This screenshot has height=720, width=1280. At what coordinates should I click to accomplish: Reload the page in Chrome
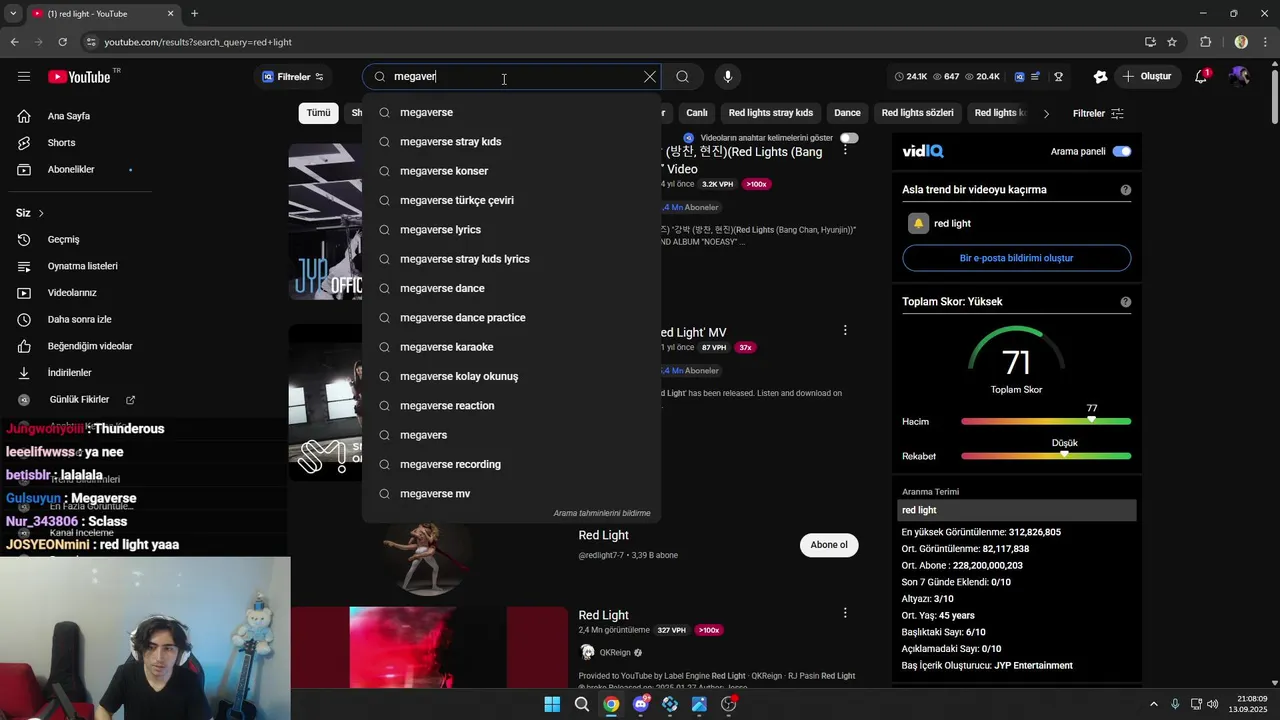click(x=62, y=42)
